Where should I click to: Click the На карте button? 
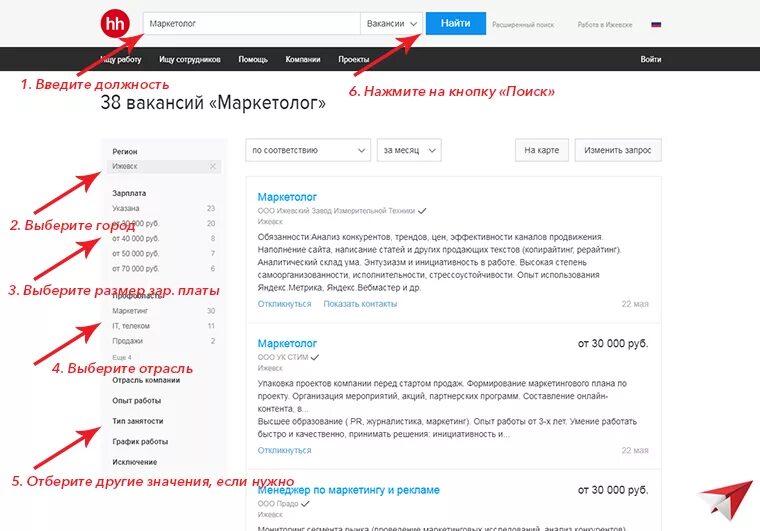click(541, 150)
